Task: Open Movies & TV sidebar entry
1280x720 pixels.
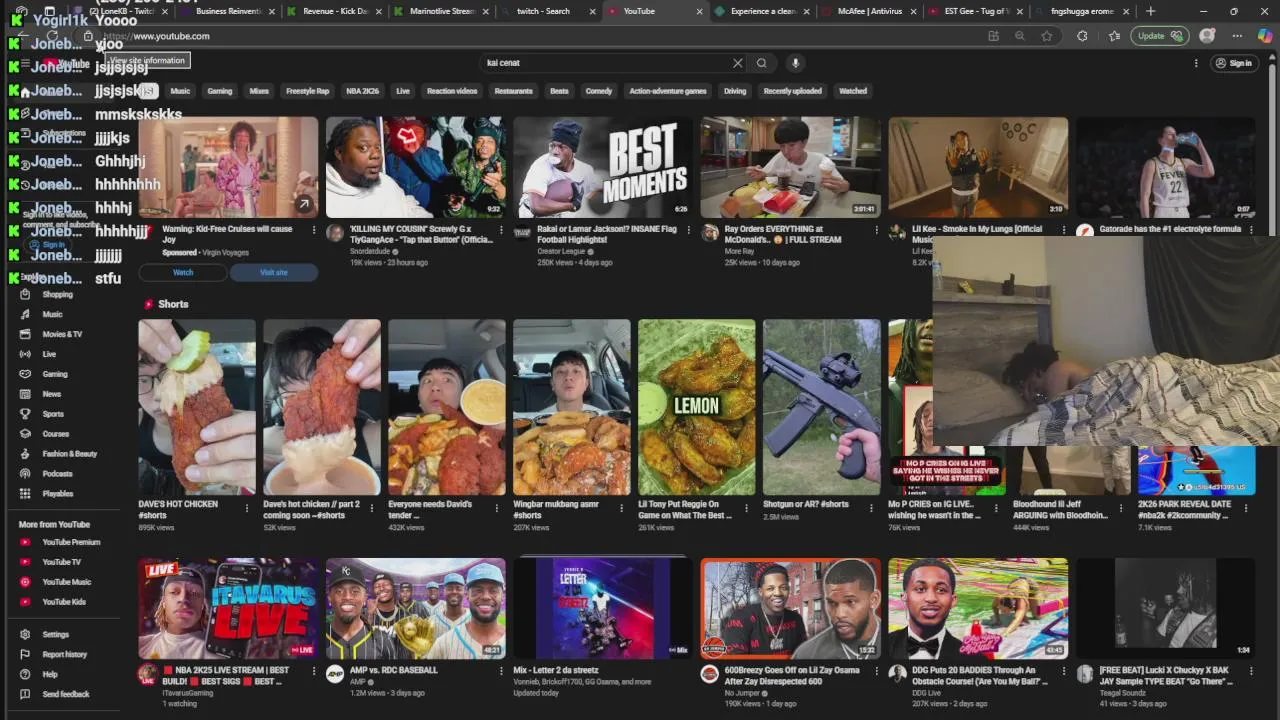Action: tap(62, 334)
